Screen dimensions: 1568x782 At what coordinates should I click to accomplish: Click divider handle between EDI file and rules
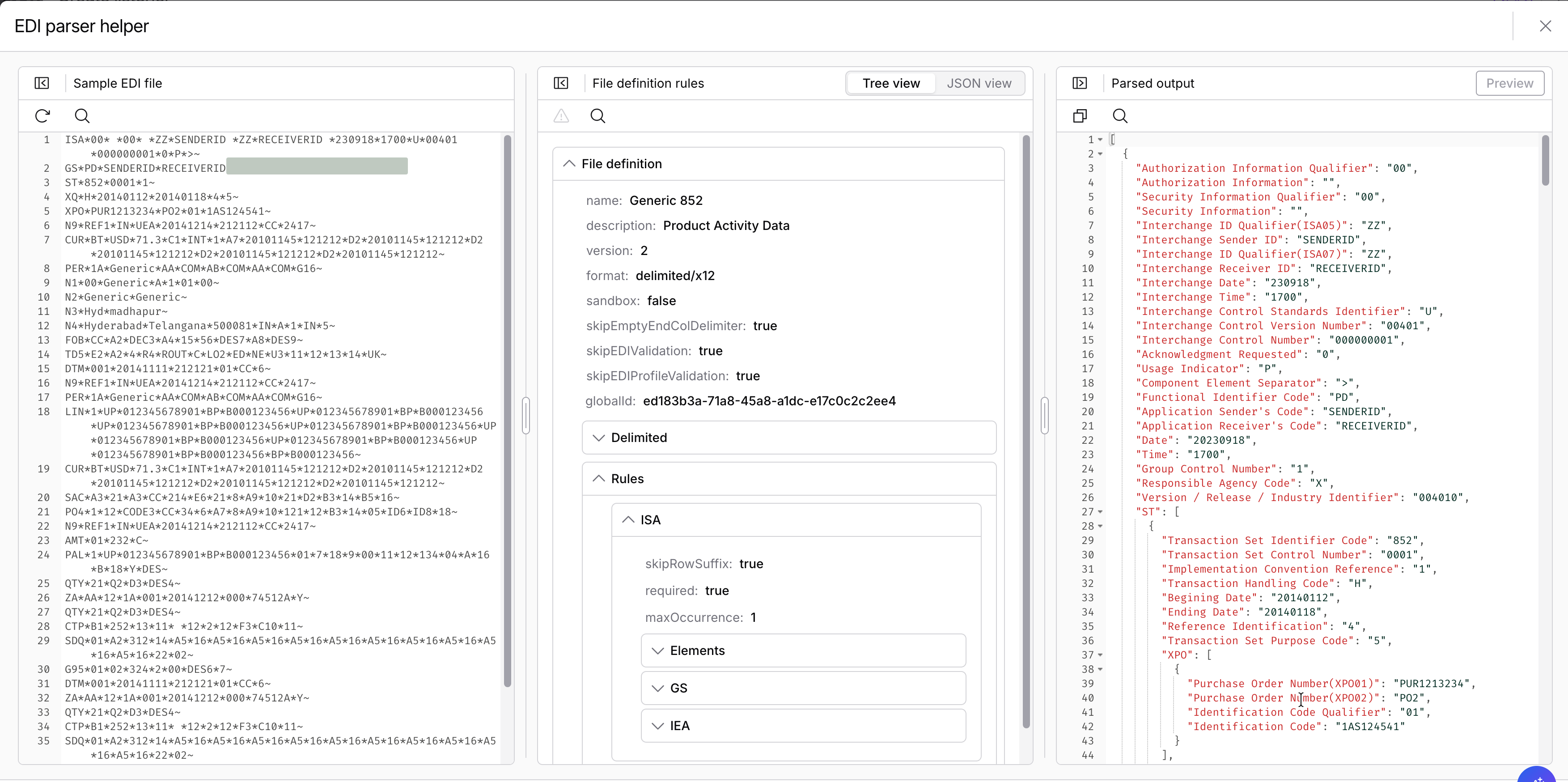[x=526, y=415]
